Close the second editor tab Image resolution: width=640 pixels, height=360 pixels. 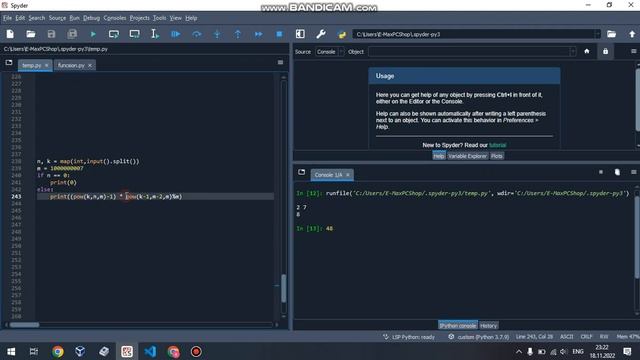tap(90, 65)
